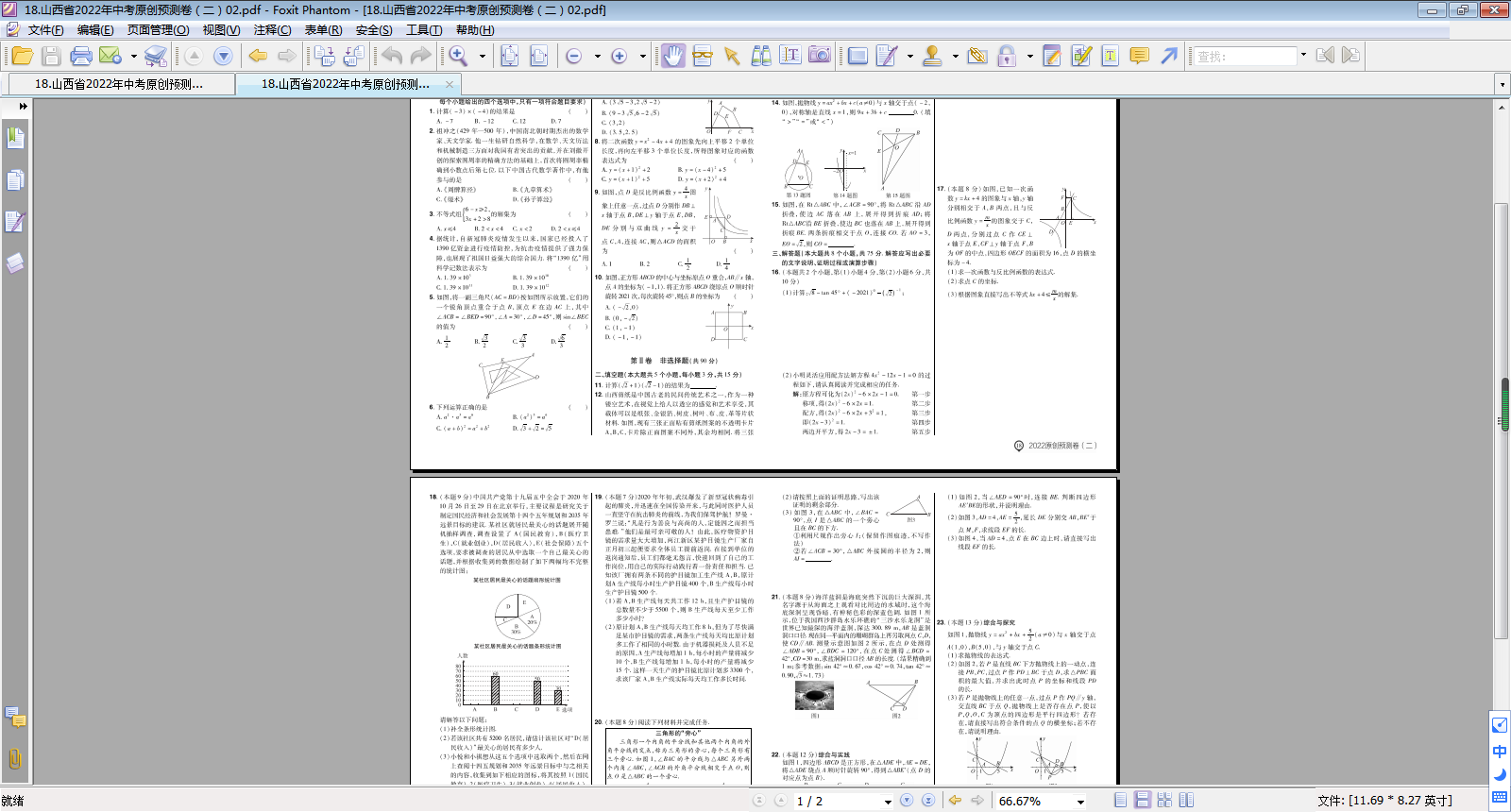Open the page number dropdown in the status bar

(x=888, y=801)
